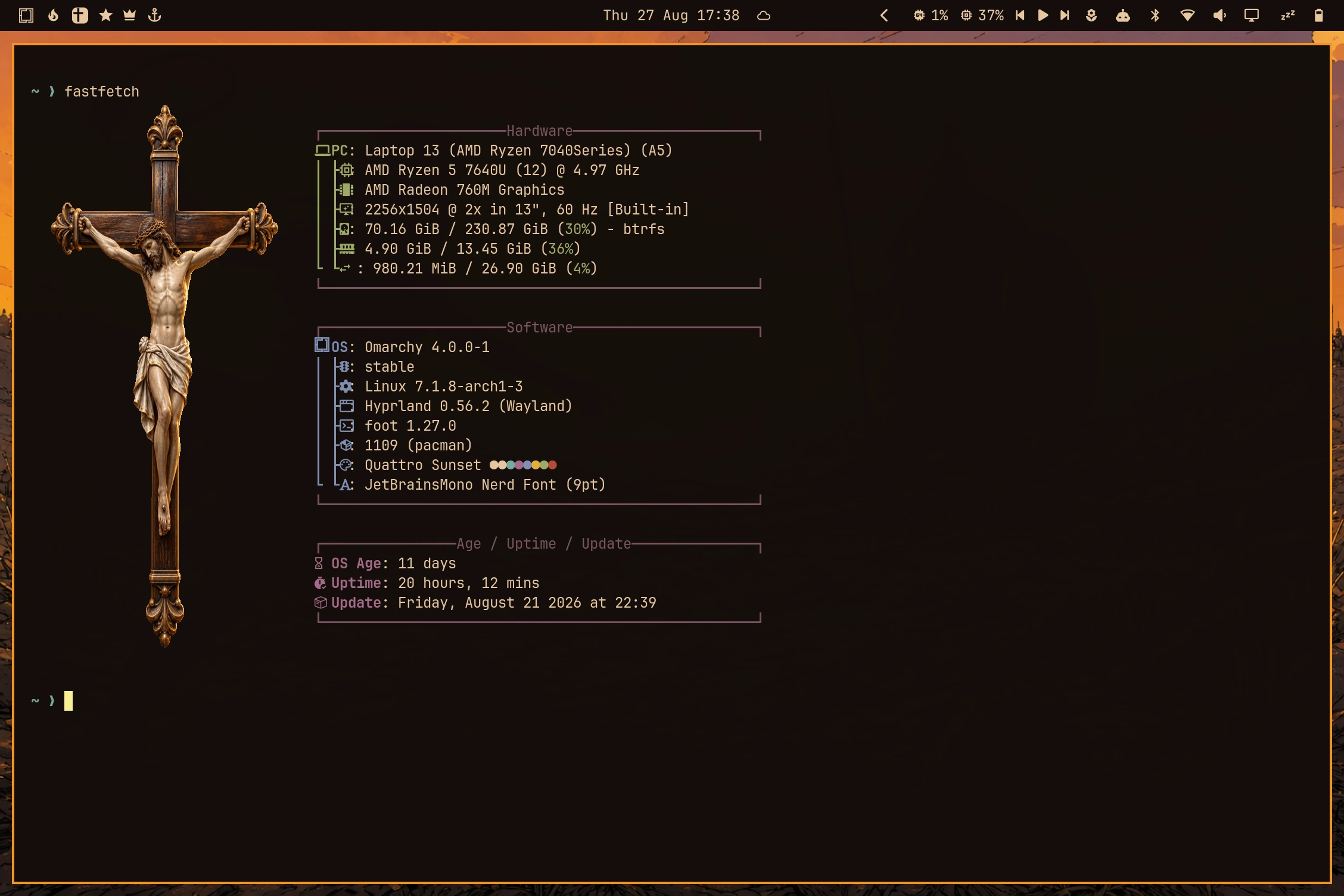Click the AMD Ryzen 5 7640U CPU line
The image size is (1344, 896).
coord(487,170)
